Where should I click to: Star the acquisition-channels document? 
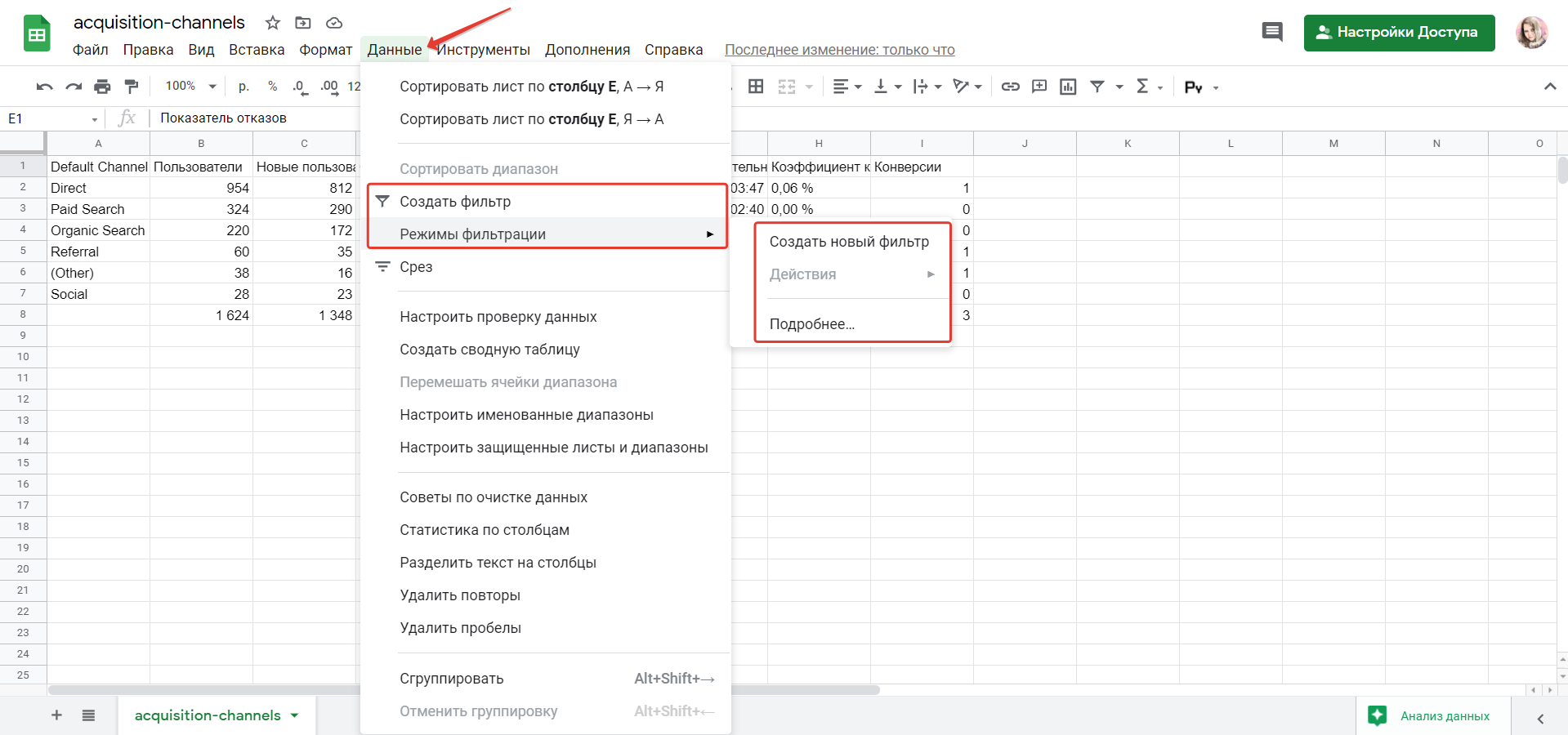(273, 23)
